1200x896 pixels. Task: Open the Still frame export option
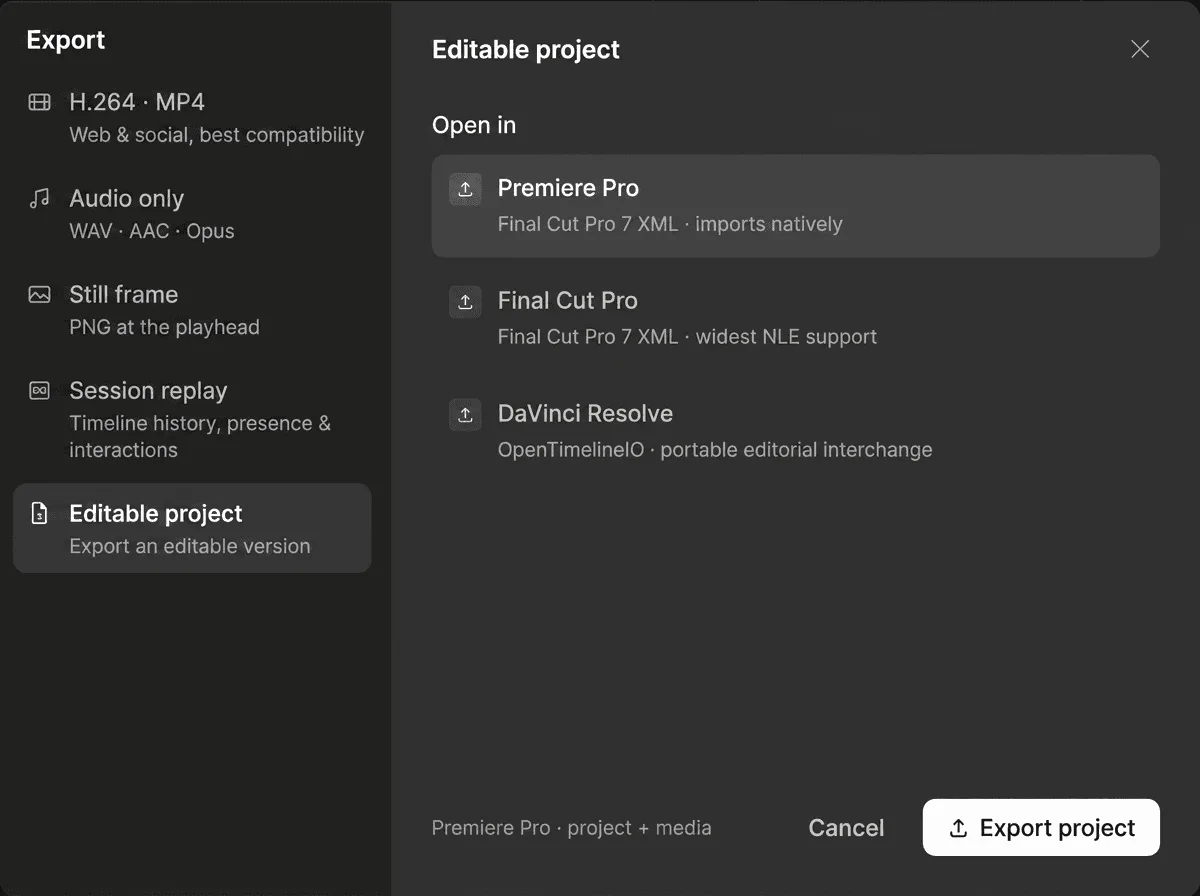click(192, 309)
